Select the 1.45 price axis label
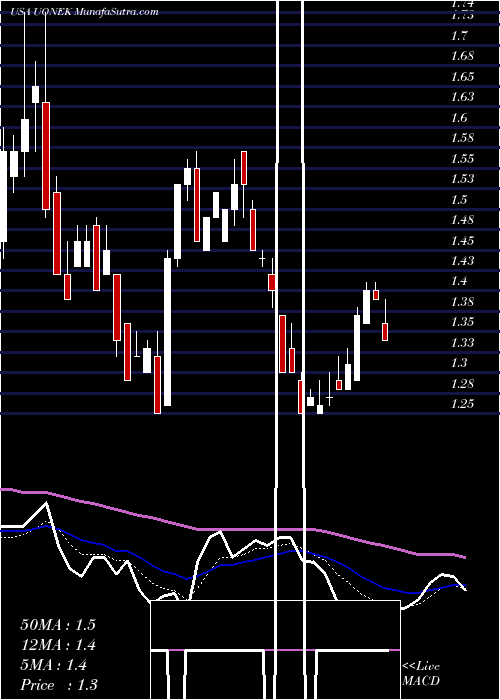Screen dimensions: 500x700 (x=462, y=241)
